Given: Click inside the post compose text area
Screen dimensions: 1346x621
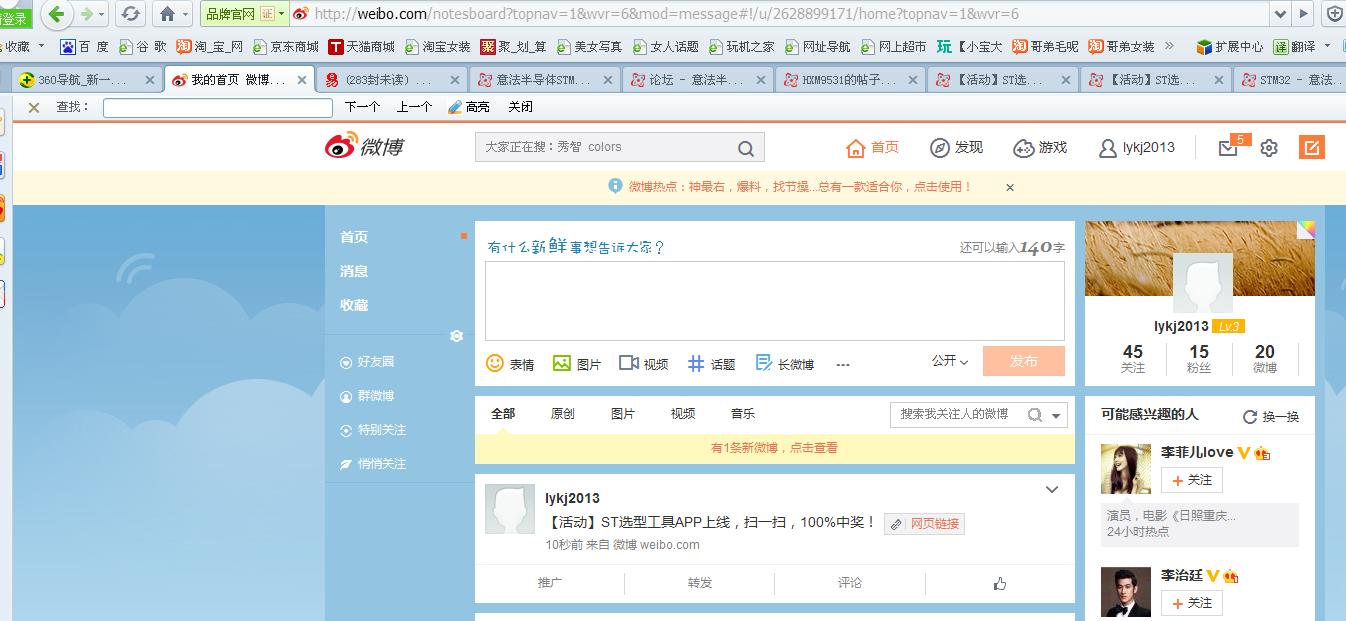Looking at the screenshot, I should point(775,301).
